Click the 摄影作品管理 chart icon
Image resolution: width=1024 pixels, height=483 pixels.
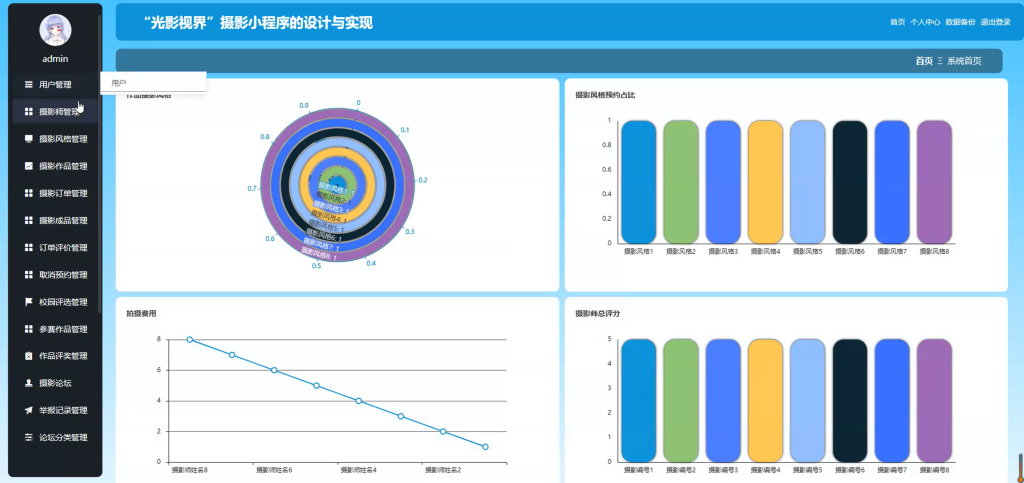29,166
